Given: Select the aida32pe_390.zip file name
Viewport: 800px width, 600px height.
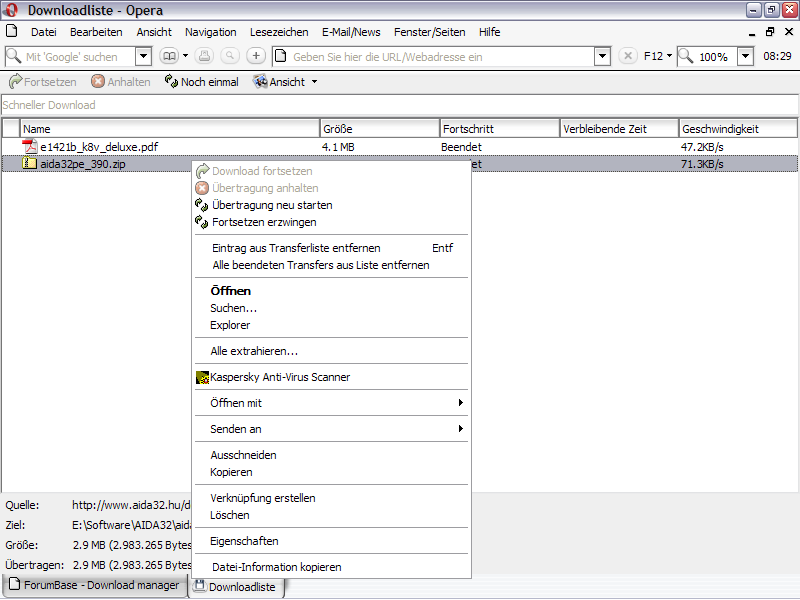Looking at the screenshot, I should pyautogui.click(x=83, y=164).
